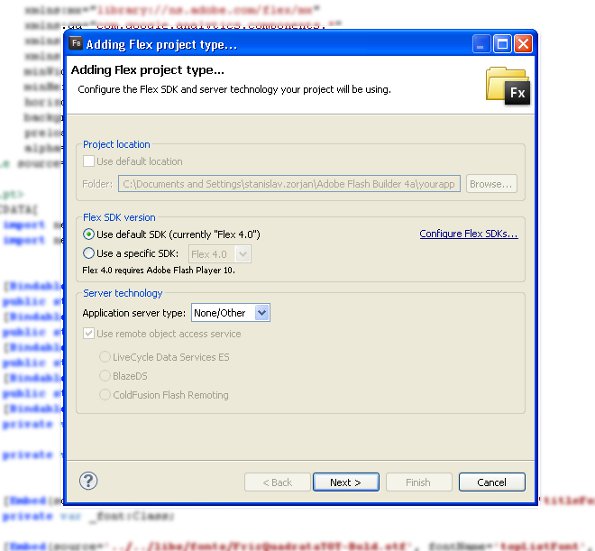Viewport: 595px width, 551px height.
Task: Select Use default SDK radio button
Action: tap(89, 235)
